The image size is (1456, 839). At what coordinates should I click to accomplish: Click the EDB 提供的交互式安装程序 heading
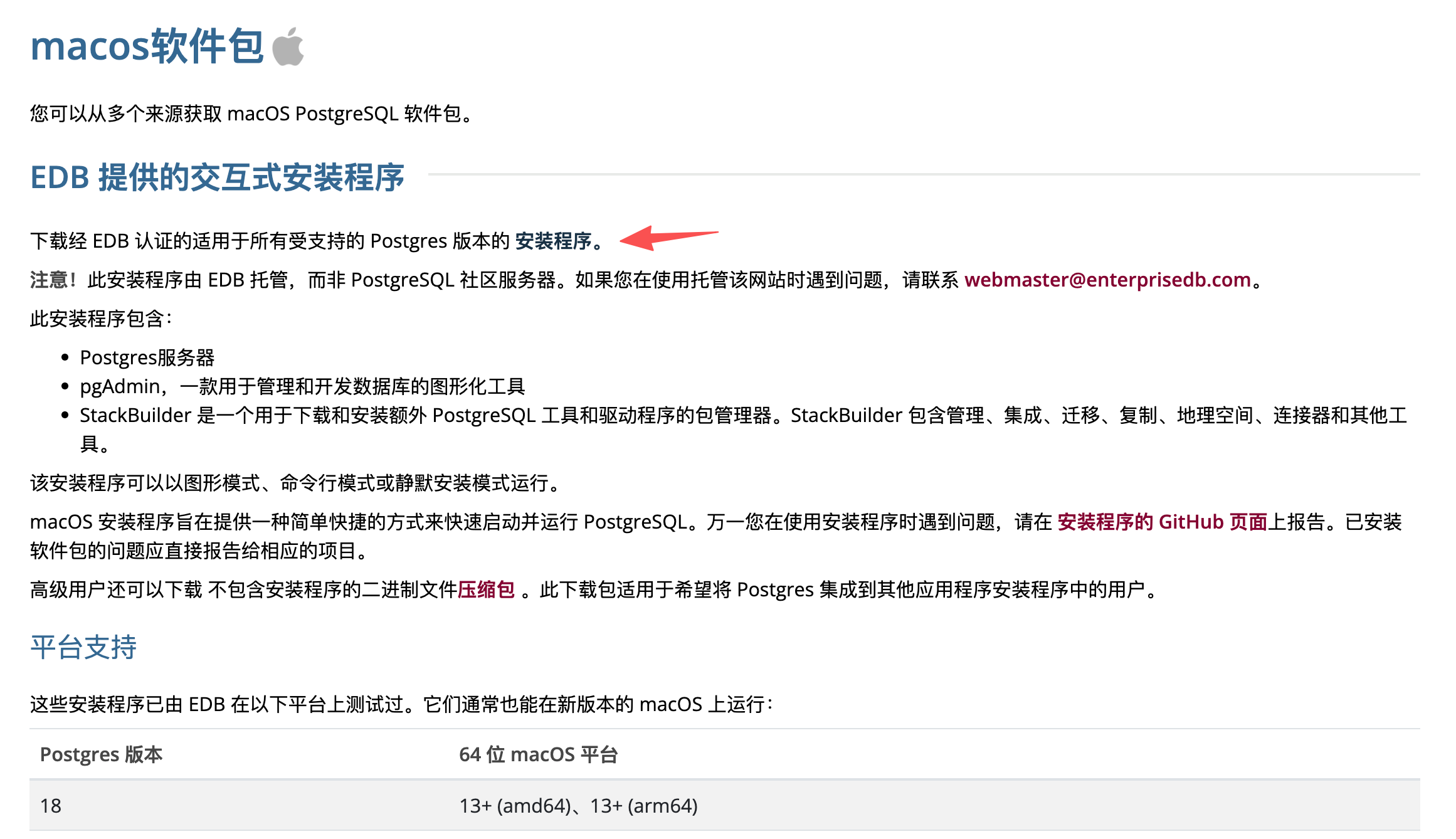click(x=217, y=177)
